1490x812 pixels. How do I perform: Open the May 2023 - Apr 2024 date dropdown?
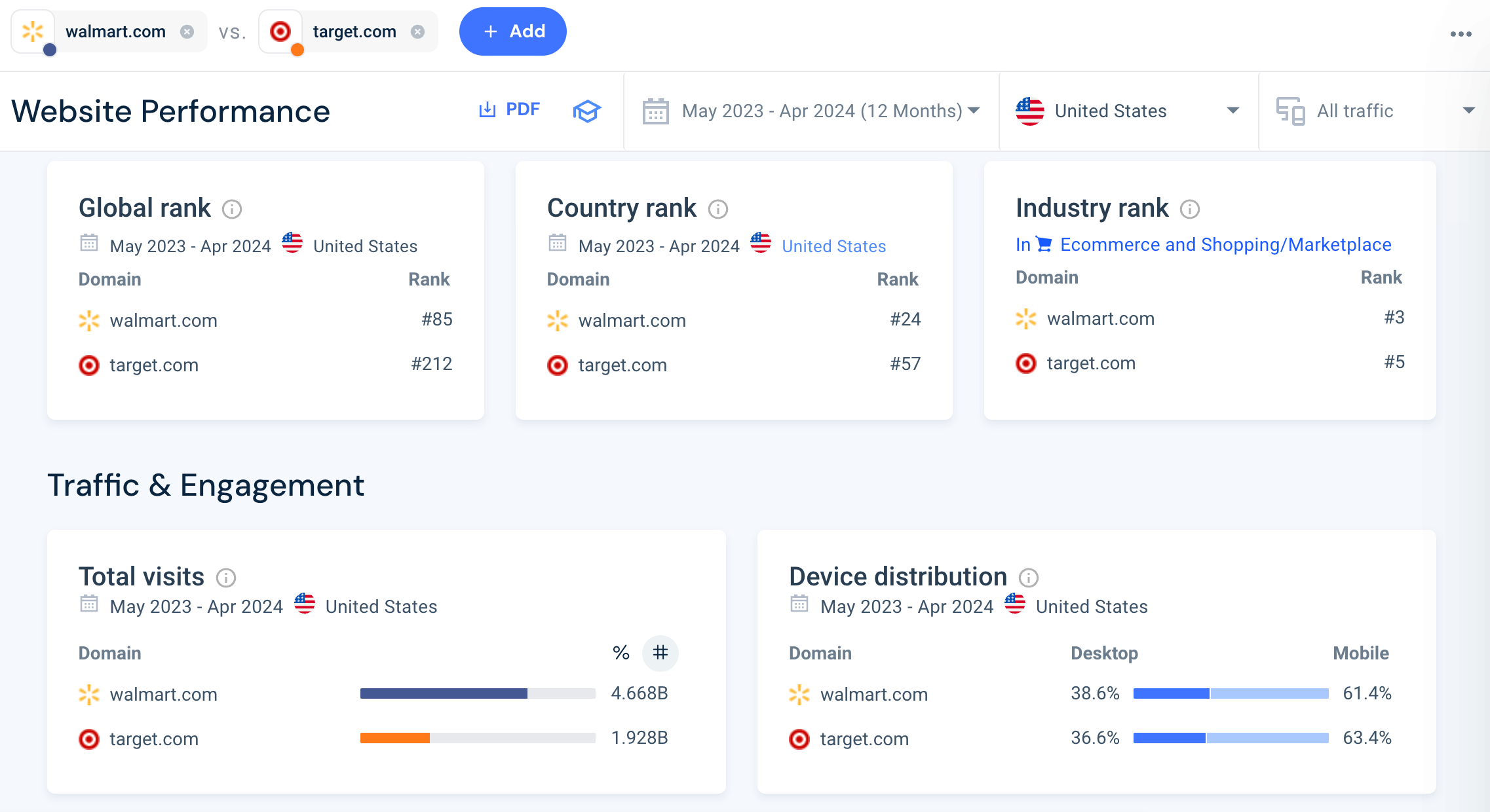[822, 111]
